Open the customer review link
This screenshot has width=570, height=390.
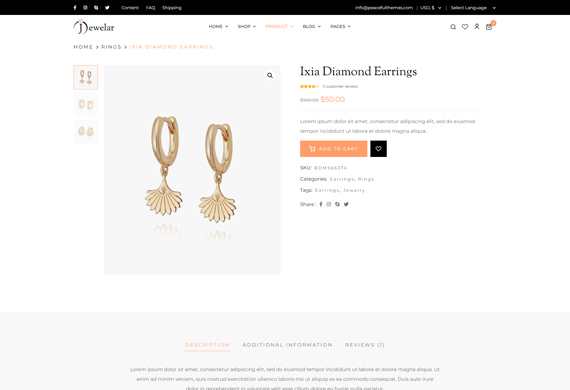pyautogui.click(x=340, y=87)
